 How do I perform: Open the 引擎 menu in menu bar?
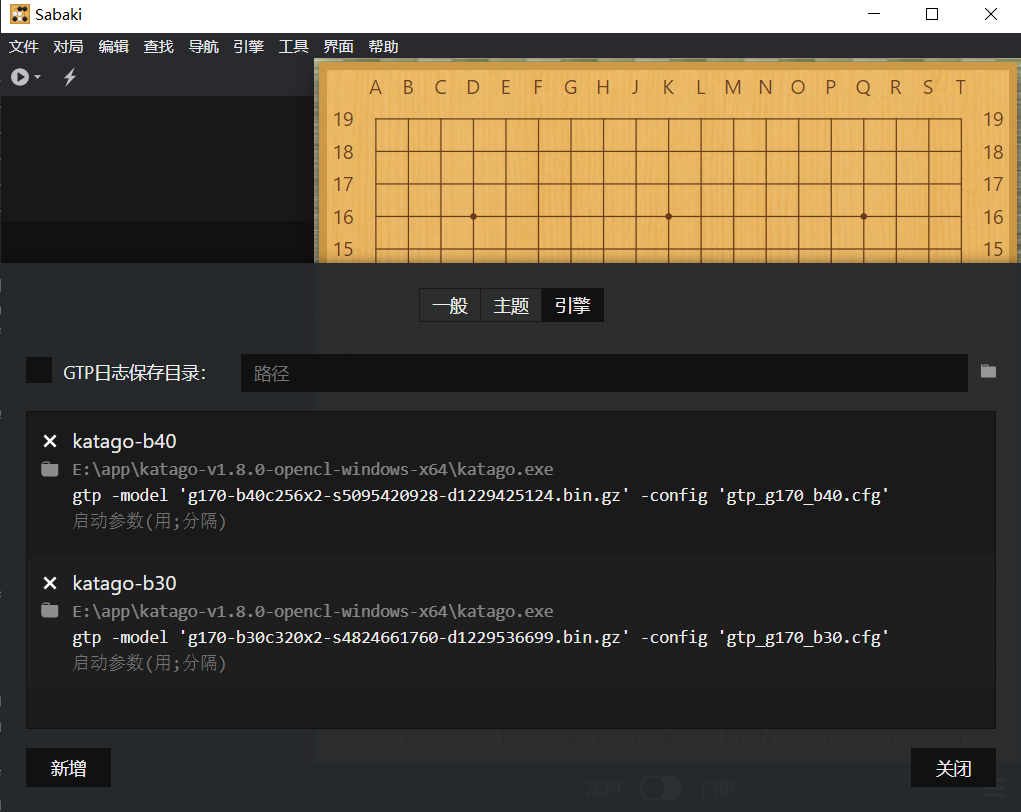click(x=248, y=47)
